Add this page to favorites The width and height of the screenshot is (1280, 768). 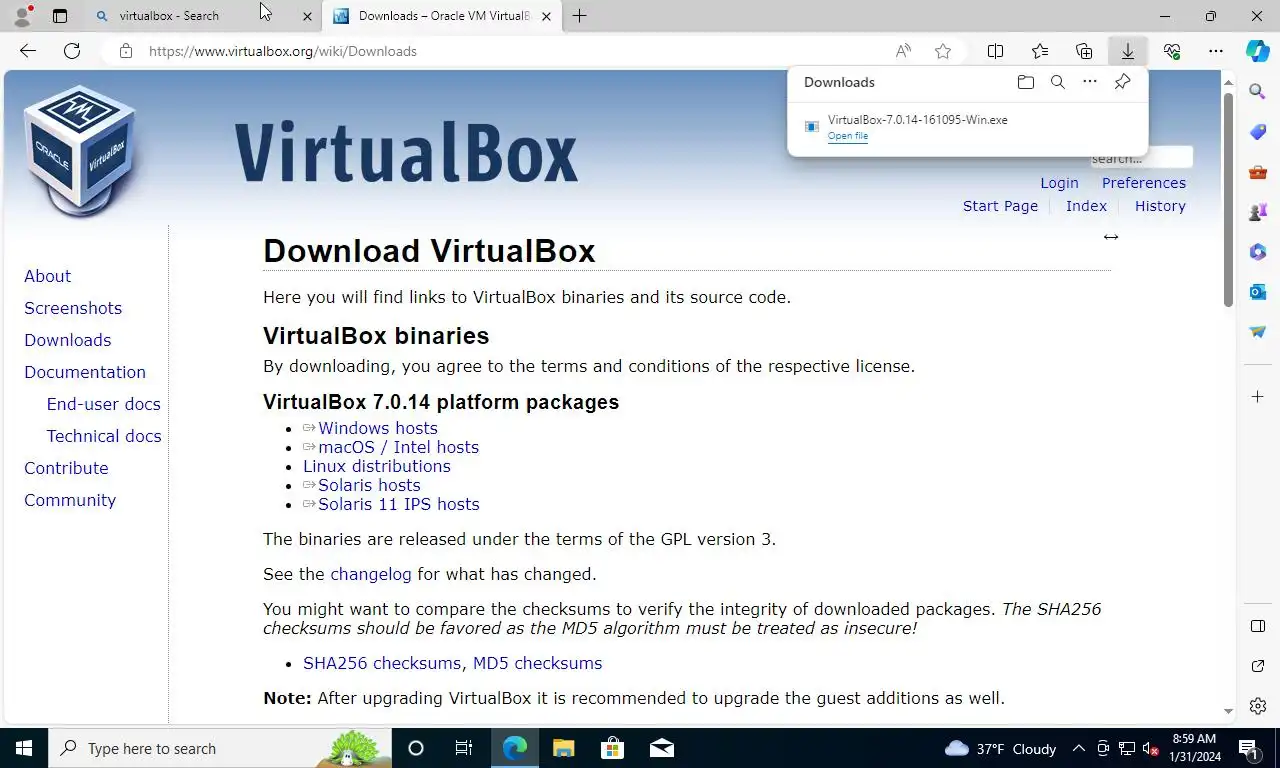pos(943,51)
